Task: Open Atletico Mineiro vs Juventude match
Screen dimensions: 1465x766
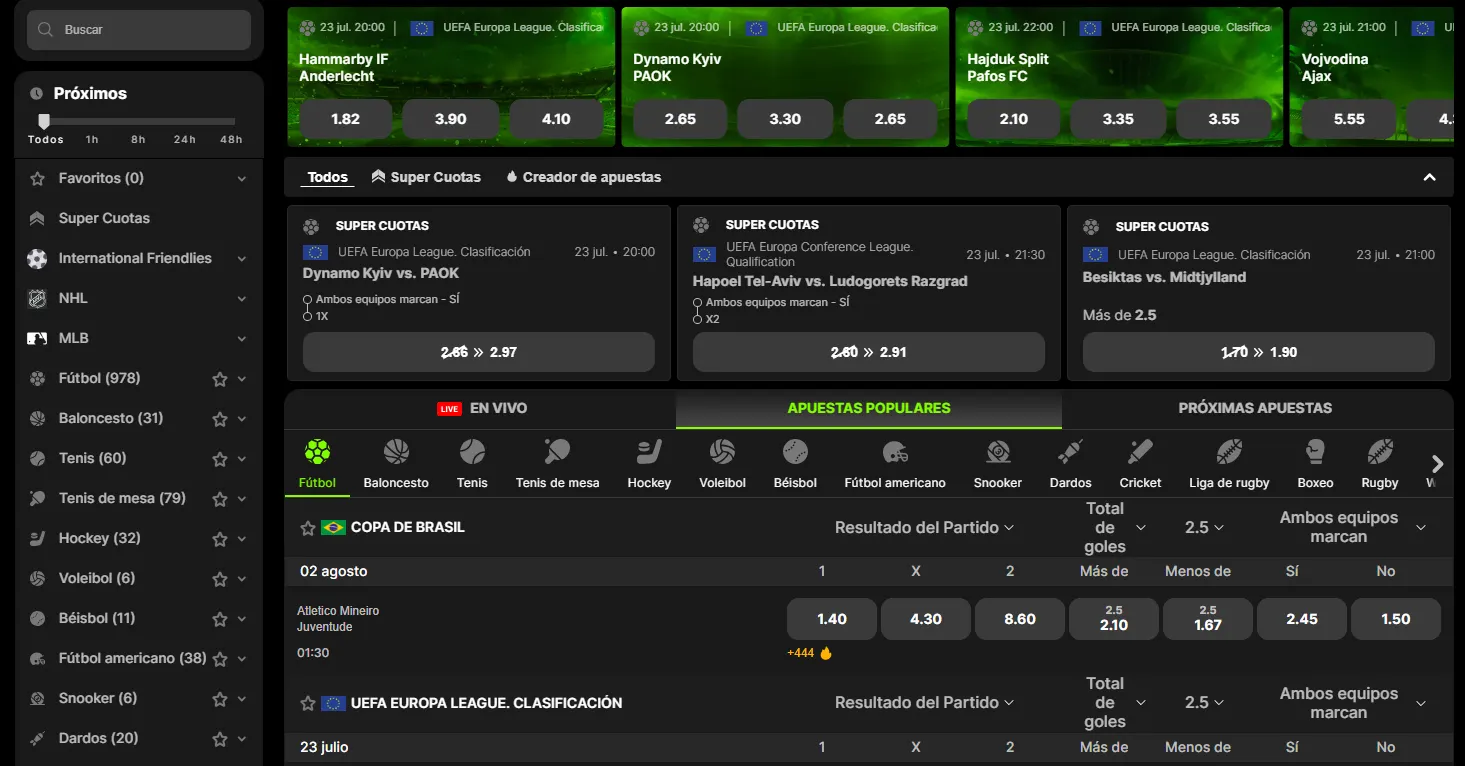Action: tap(338, 619)
